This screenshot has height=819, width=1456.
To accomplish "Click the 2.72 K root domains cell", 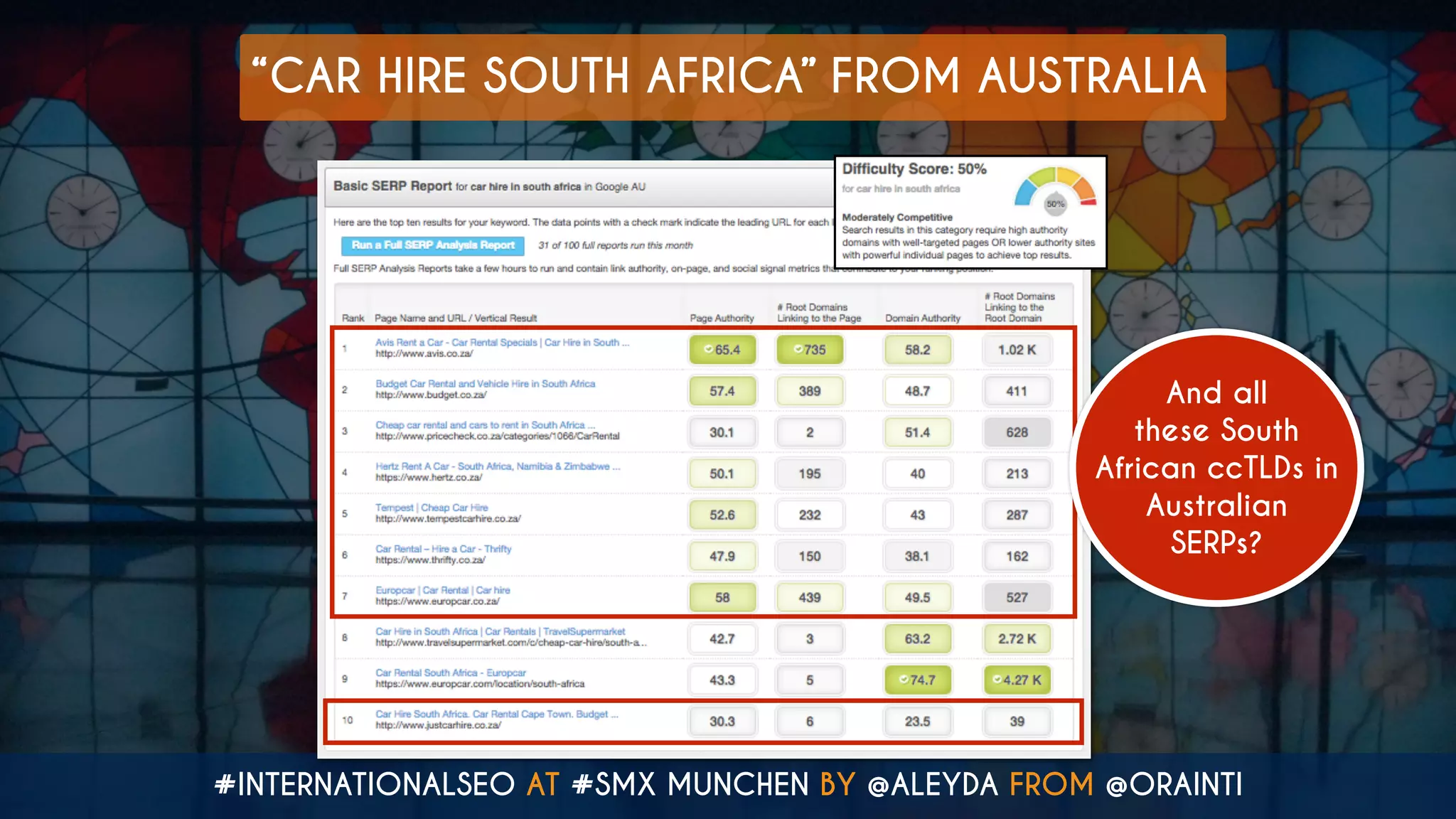I will (1017, 638).
